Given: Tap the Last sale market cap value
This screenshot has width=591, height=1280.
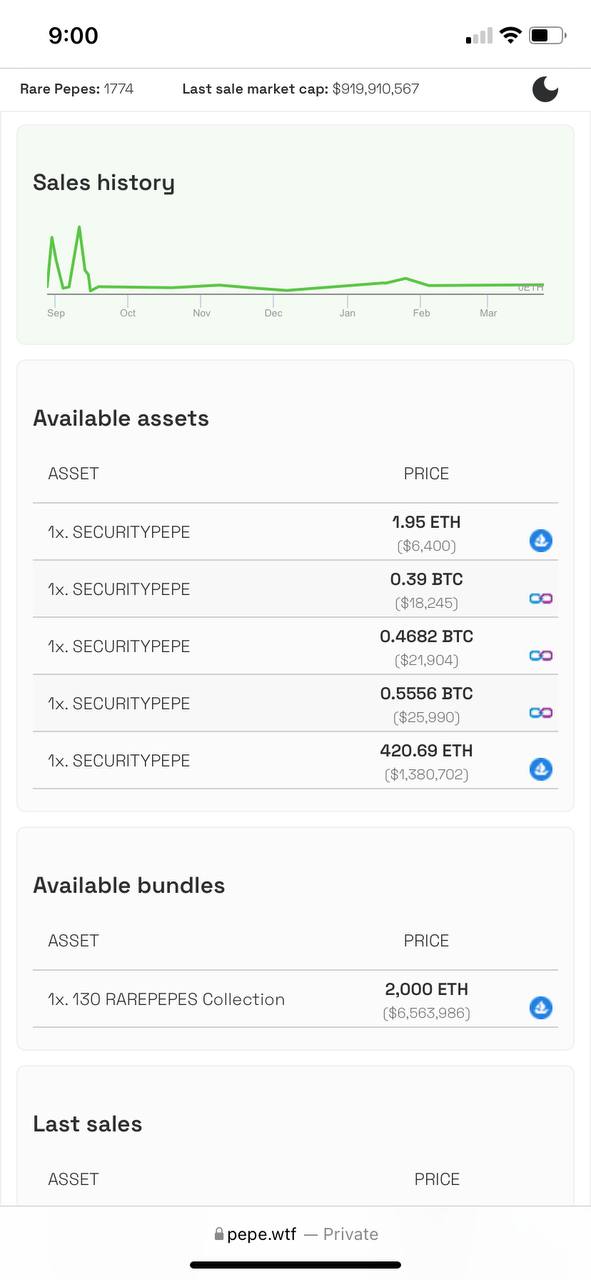Looking at the screenshot, I should tap(376, 89).
